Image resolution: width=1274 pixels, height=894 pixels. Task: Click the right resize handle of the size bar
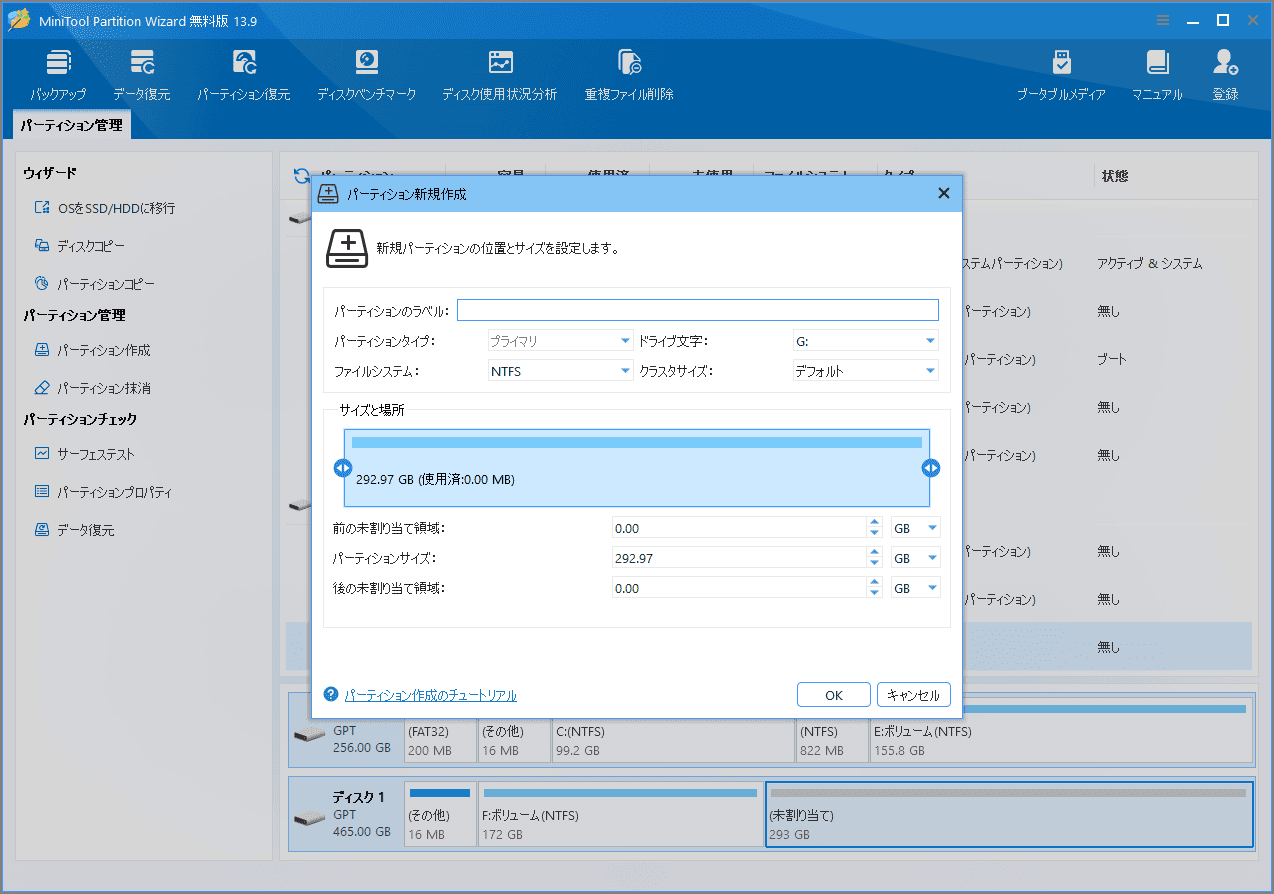931,468
